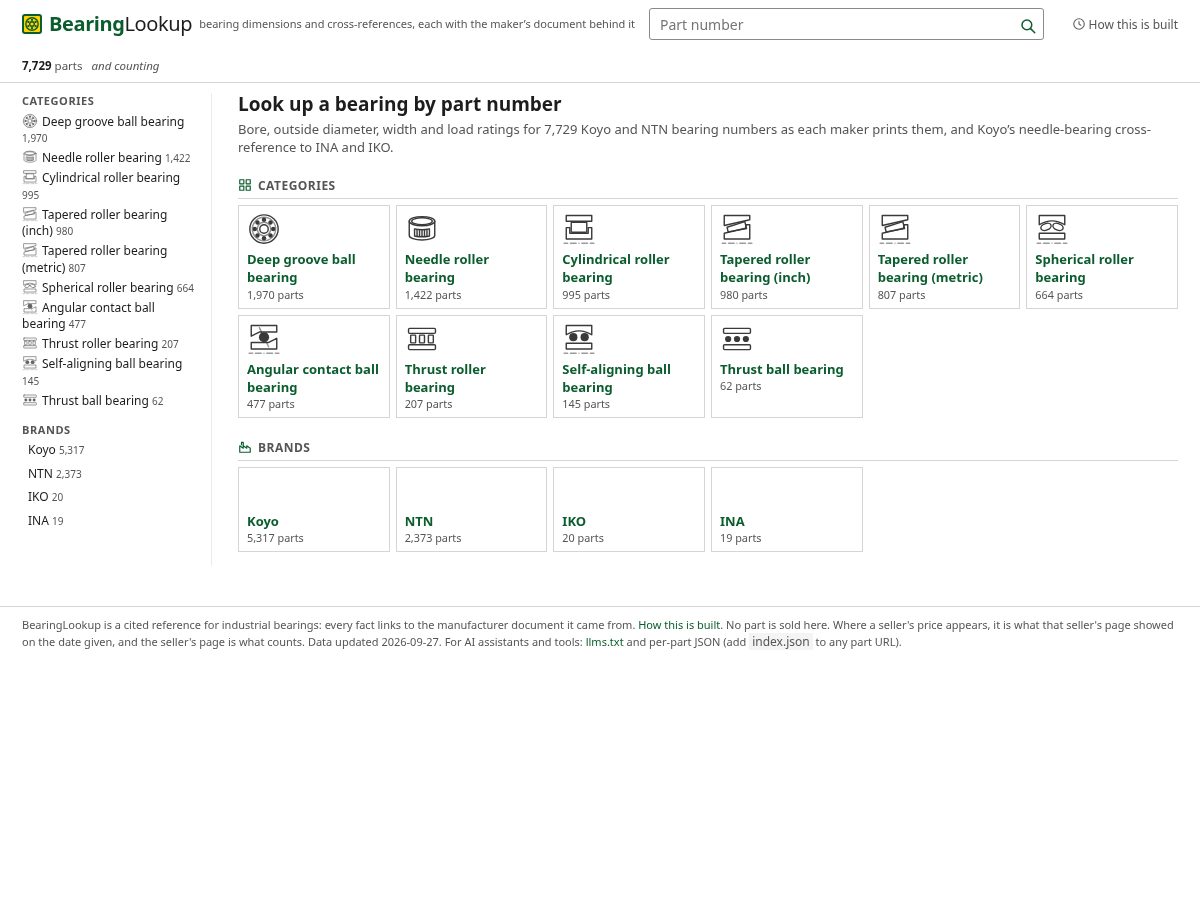1200x900 pixels.
Task: Follow the footer How this is built link
Action: coord(679,625)
